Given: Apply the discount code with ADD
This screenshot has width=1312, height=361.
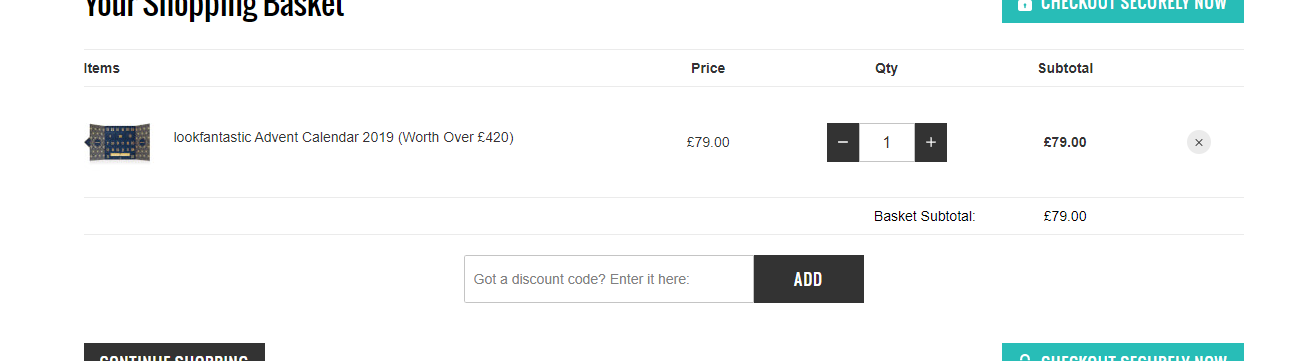Looking at the screenshot, I should pyautogui.click(x=809, y=279).
